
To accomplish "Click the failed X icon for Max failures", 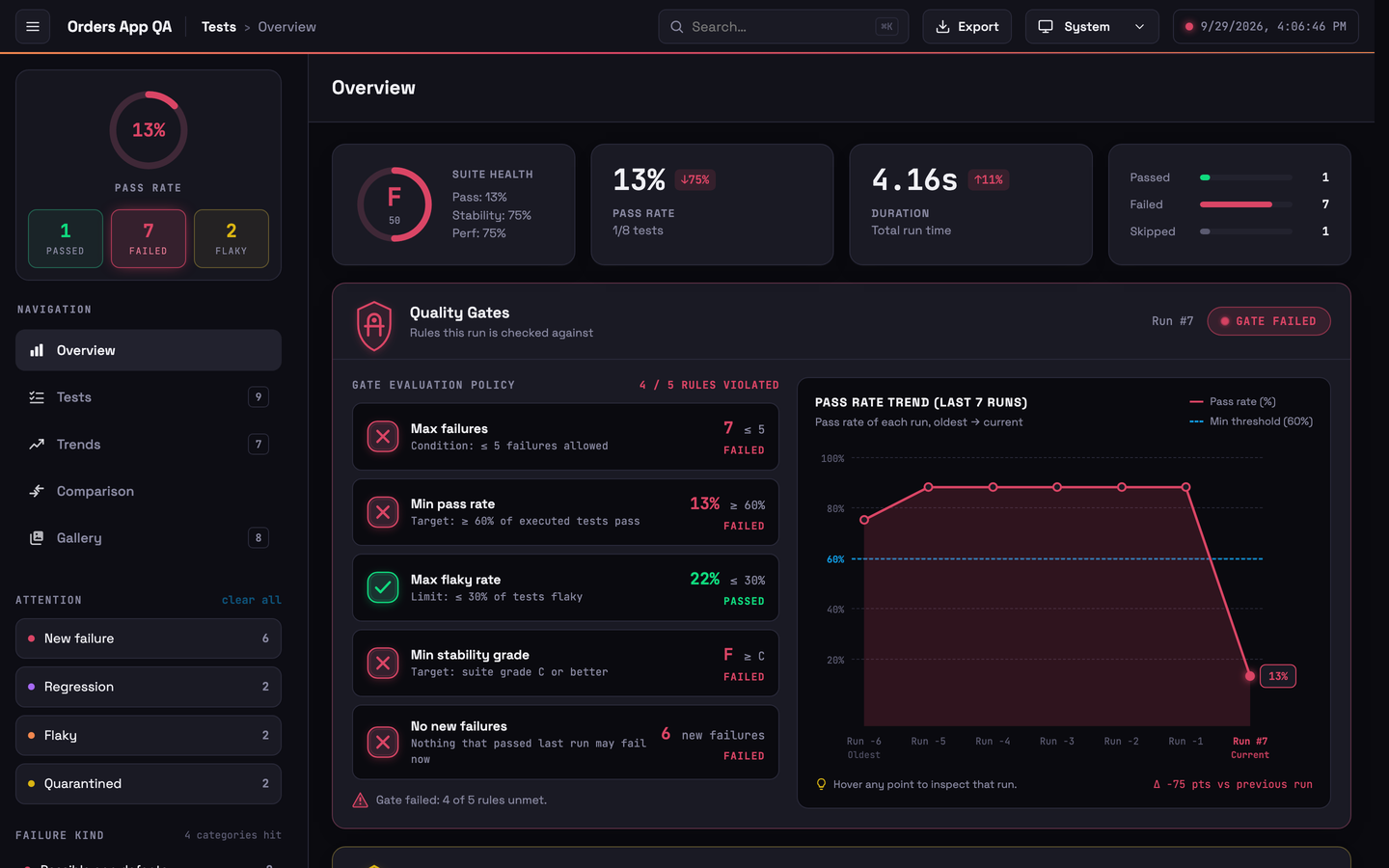I will 383,437.
